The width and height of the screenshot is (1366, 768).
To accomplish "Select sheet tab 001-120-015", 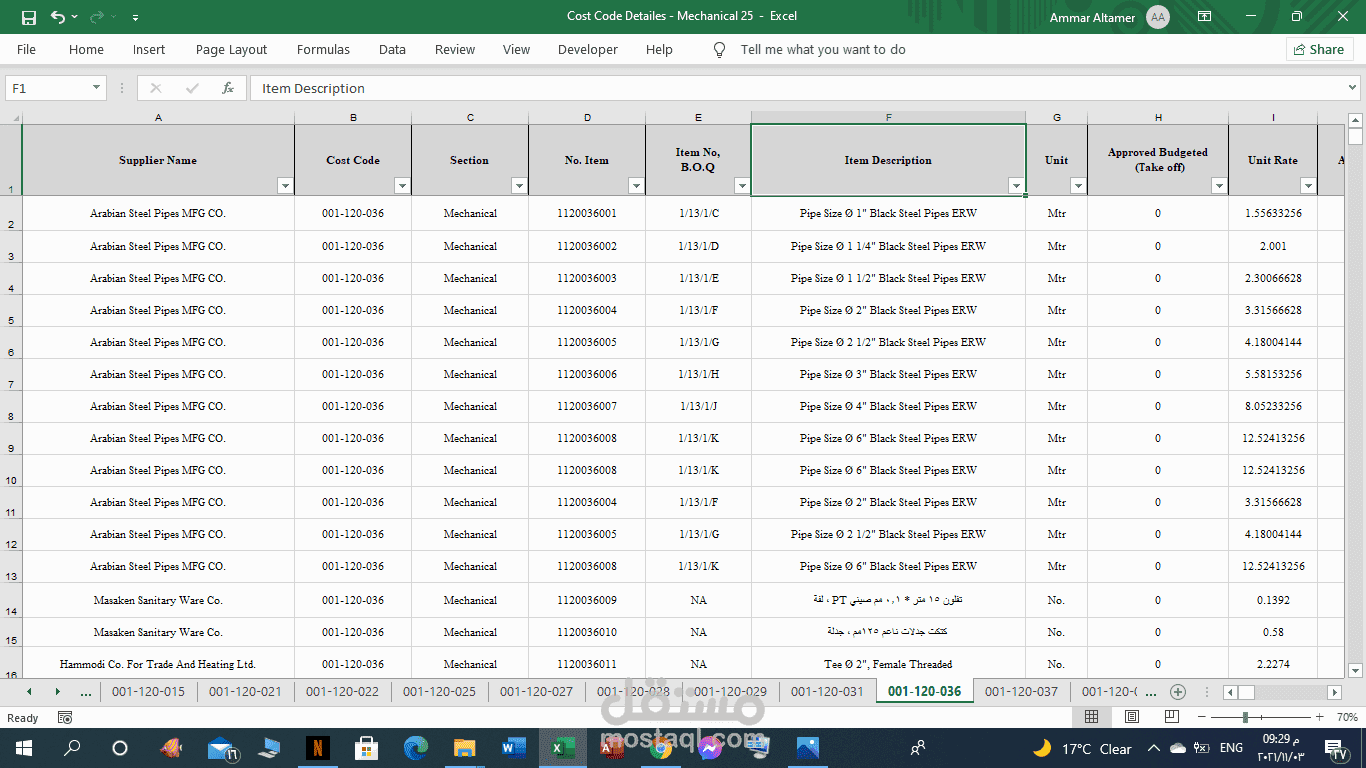I will (148, 691).
